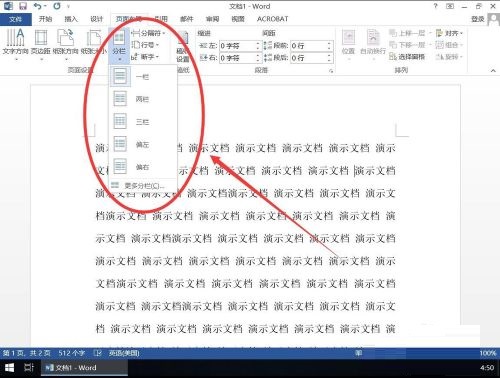Choose 两栏 (Two columns) layout

pos(143,99)
